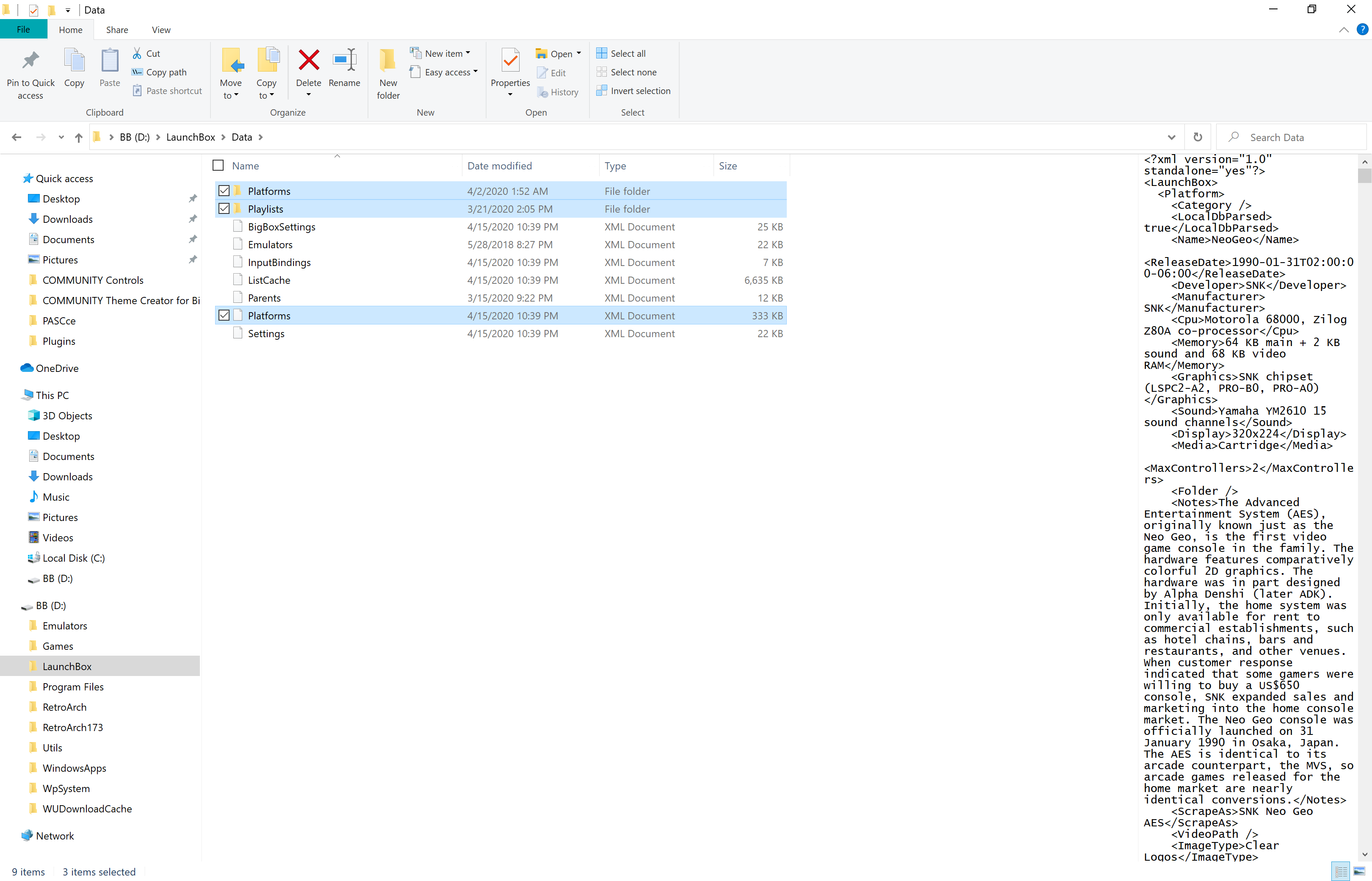
Task: Collapse the ribbon with the chevron
Action: (x=1343, y=30)
